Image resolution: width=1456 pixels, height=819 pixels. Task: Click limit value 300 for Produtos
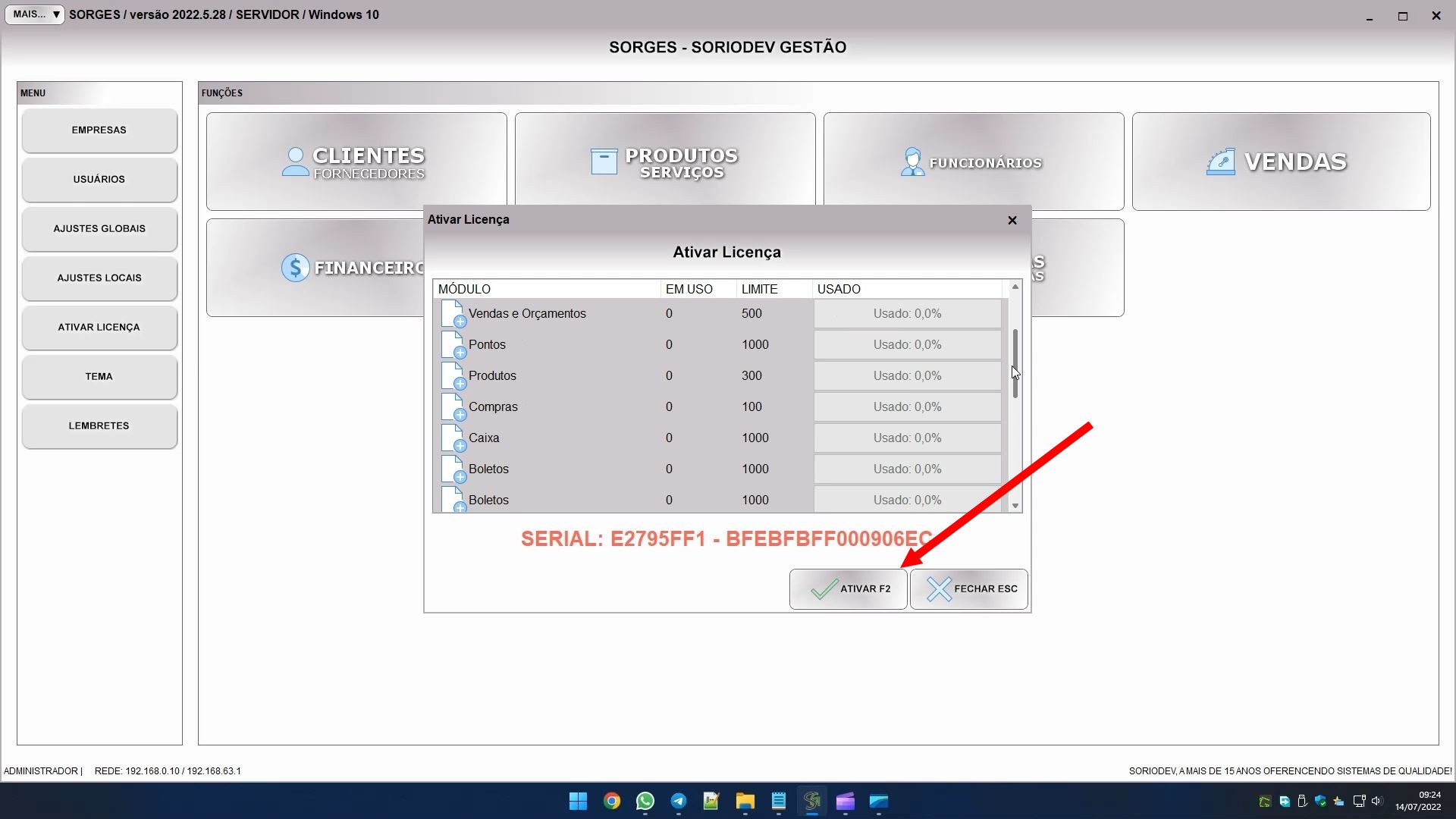coord(752,375)
